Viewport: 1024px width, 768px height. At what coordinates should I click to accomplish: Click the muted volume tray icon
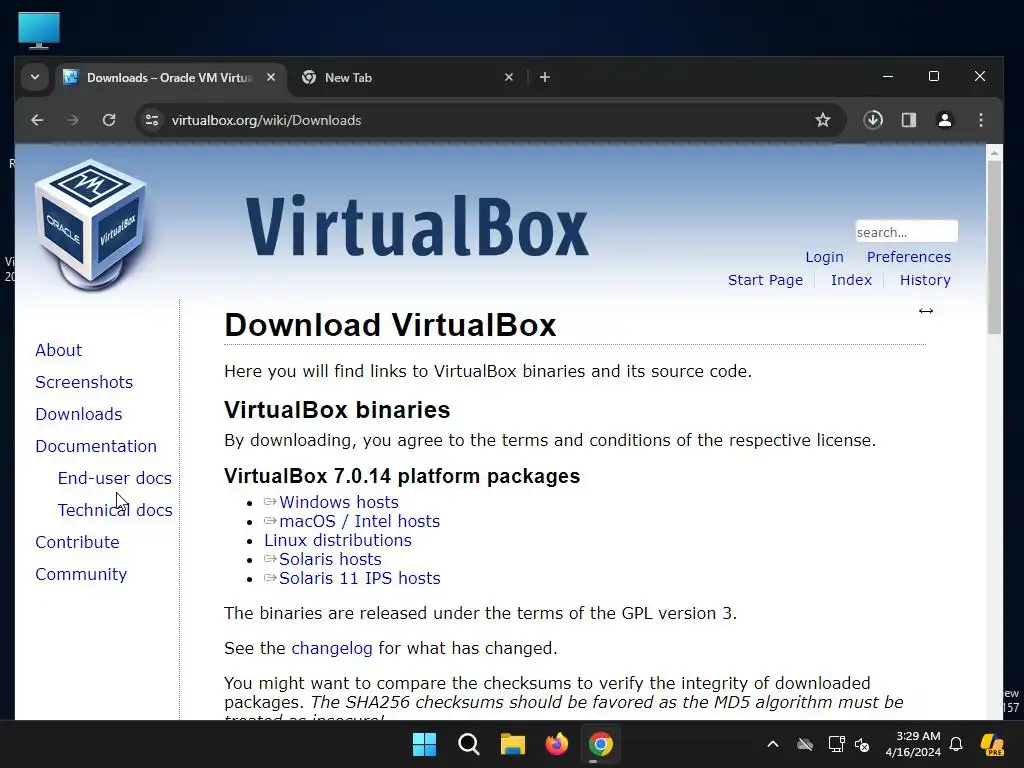pos(862,744)
